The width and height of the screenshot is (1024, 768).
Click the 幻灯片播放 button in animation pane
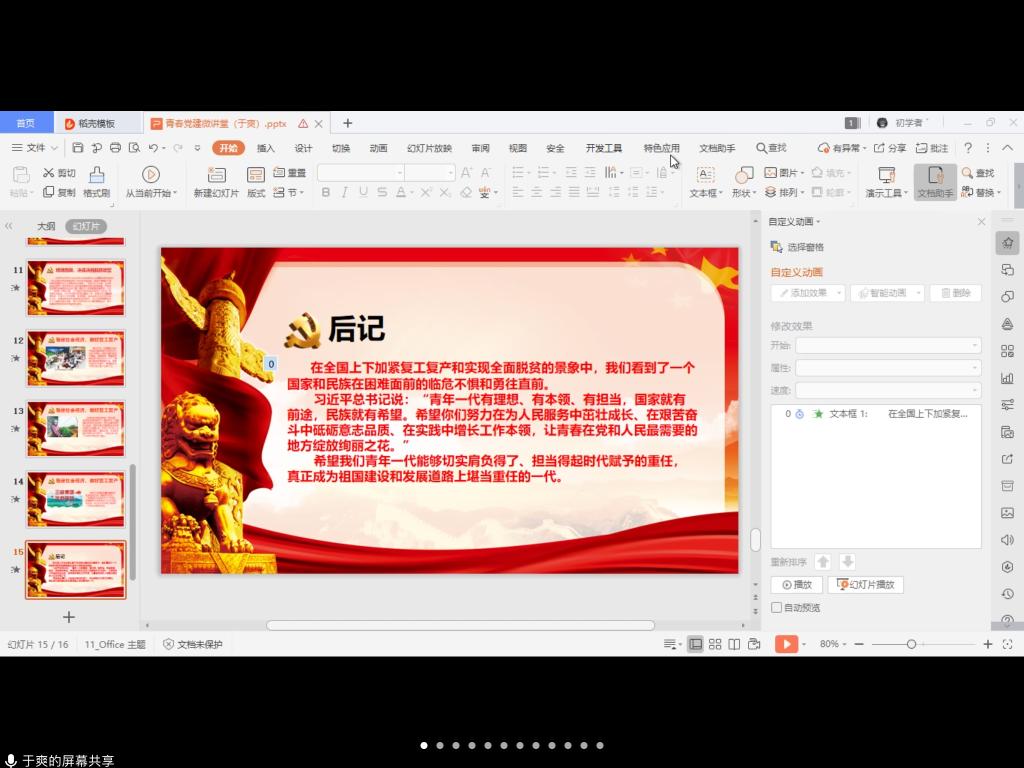coord(866,585)
